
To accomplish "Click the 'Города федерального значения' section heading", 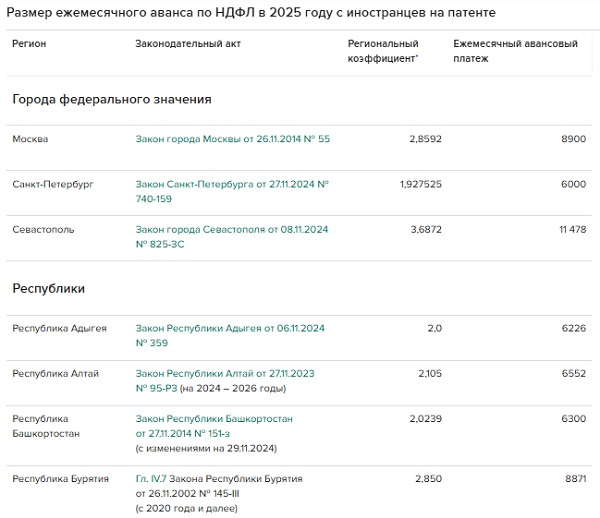I will pyautogui.click(x=111, y=99).
